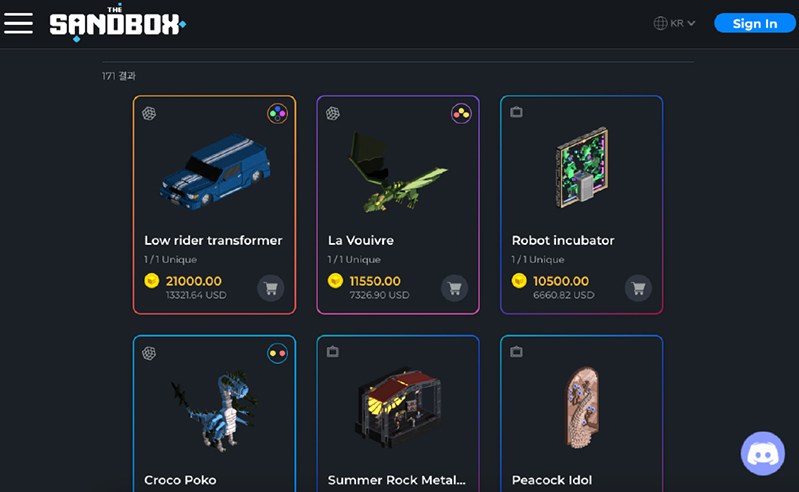Open the Discord chat bubble

[x=762, y=453]
